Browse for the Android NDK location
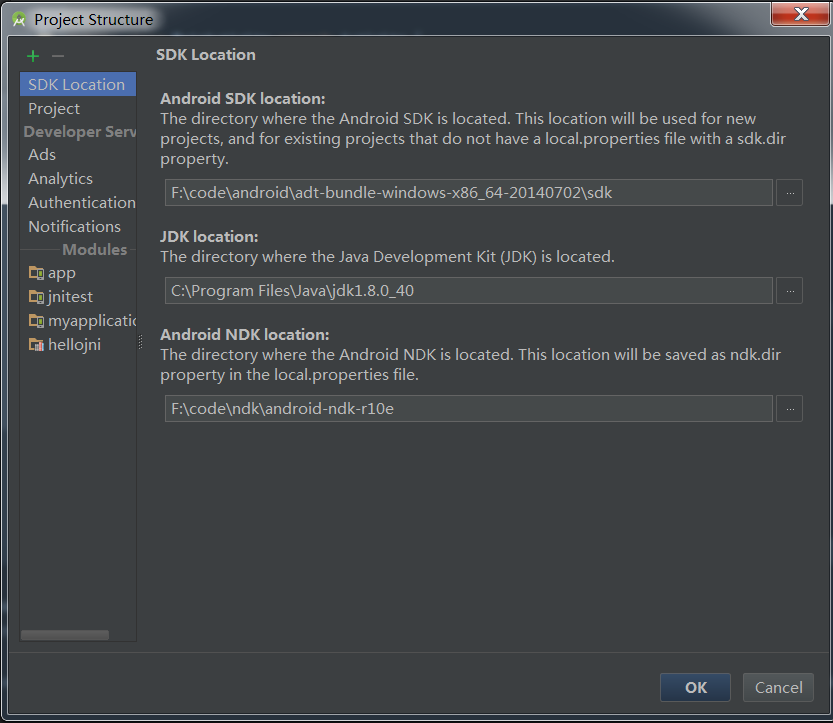This screenshot has width=833, height=723. 789,409
